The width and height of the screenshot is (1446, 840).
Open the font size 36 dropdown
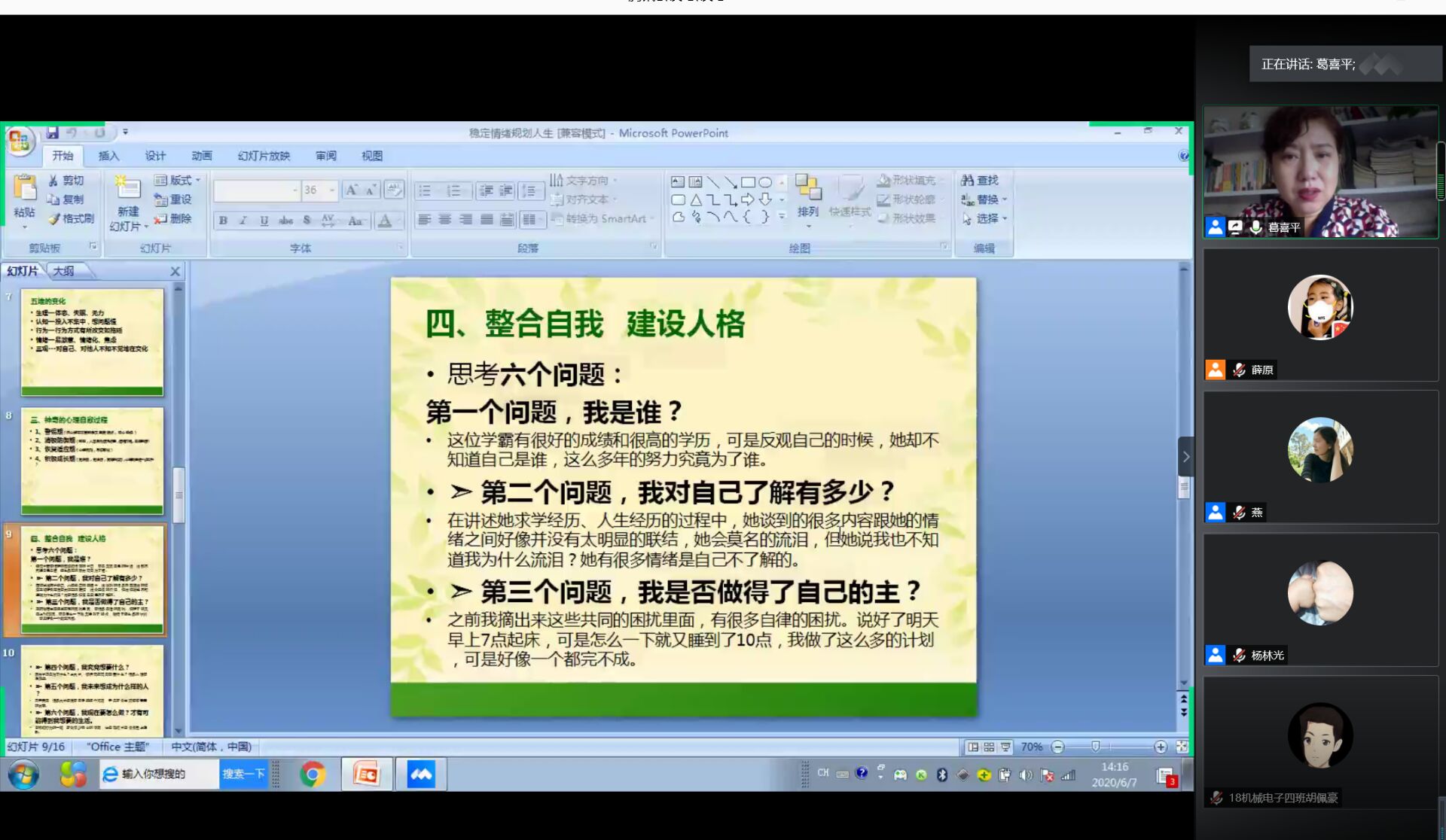(332, 190)
